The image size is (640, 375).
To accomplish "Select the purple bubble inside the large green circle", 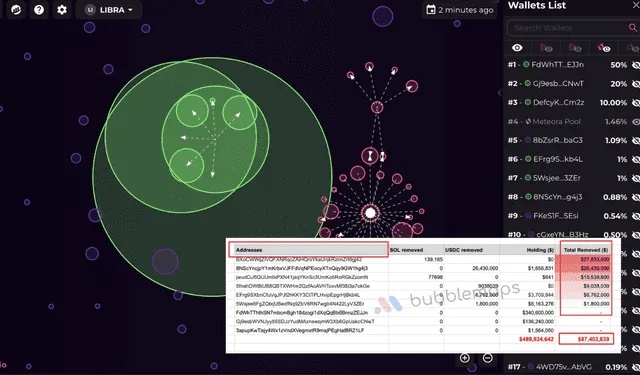I will pos(165,261).
